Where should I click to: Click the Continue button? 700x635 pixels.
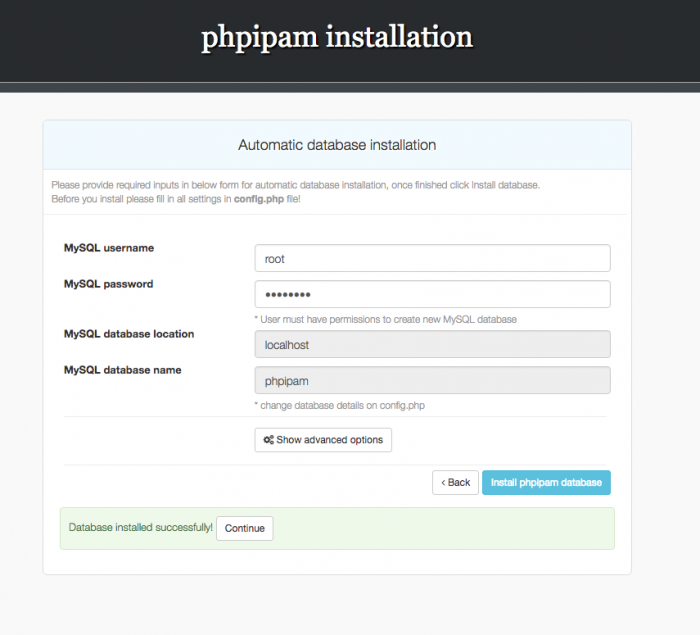point(245,528)
